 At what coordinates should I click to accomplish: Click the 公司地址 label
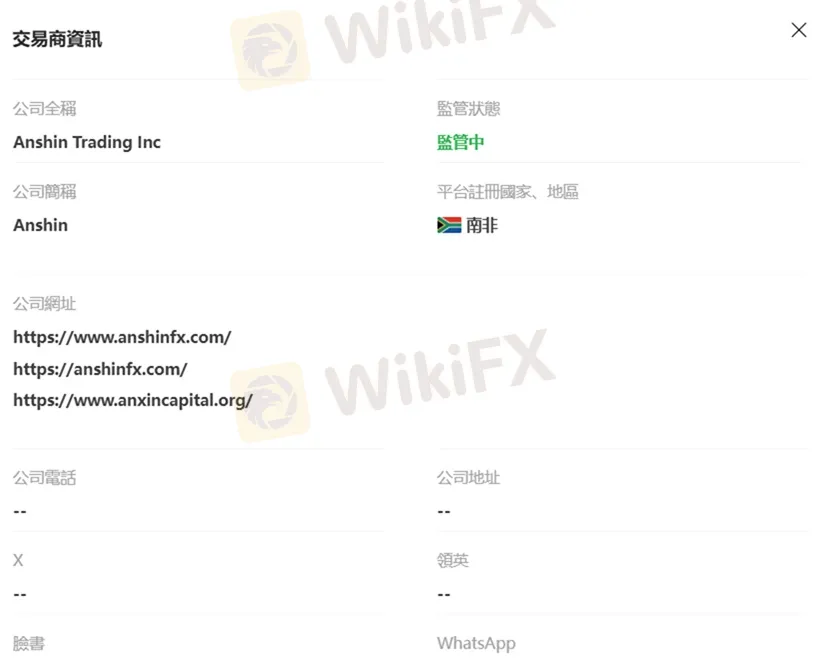(469, 478)
